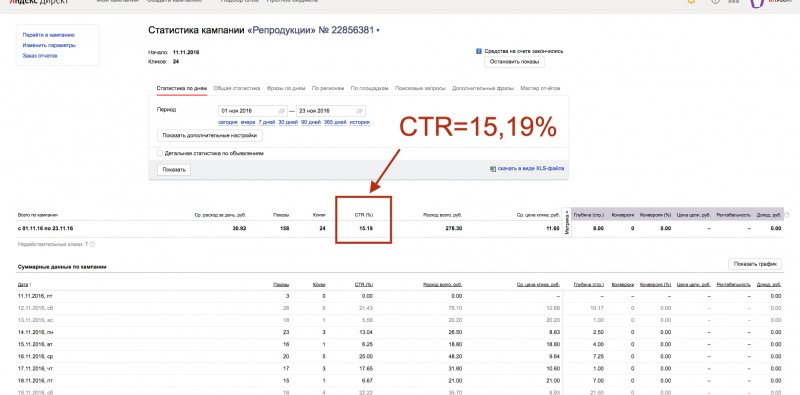This screenshot has height=395, width=800.
Task: Select the 'Статистика по дням' tab
Action: (182, 88)
